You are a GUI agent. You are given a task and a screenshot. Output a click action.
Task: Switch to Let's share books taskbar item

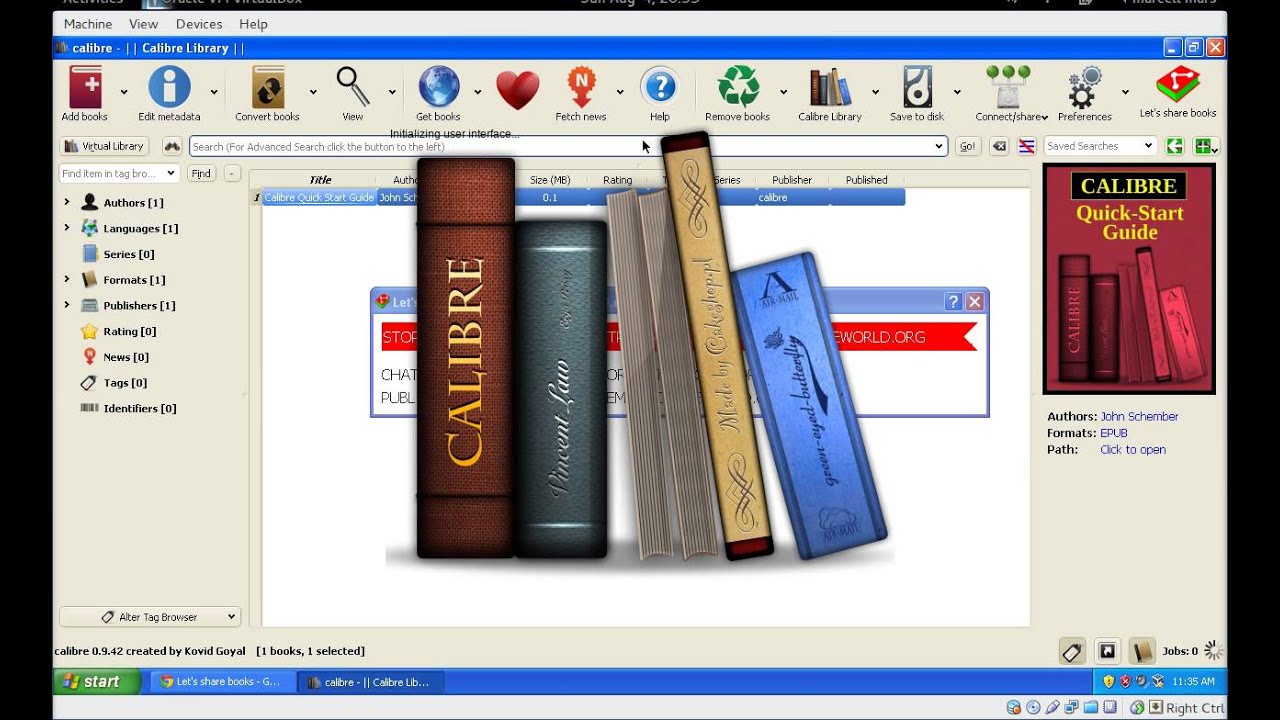223,682
